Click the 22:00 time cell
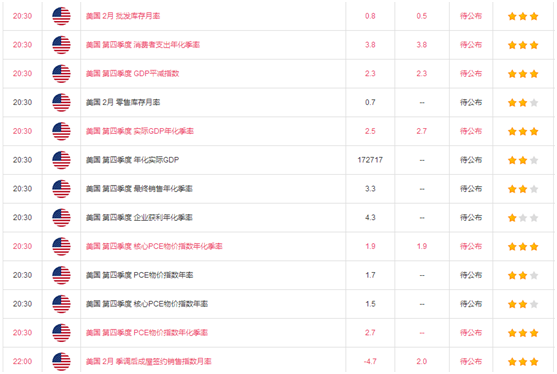Image resolution: width=557 pixels, height=374 pixels. pos(22,361)
